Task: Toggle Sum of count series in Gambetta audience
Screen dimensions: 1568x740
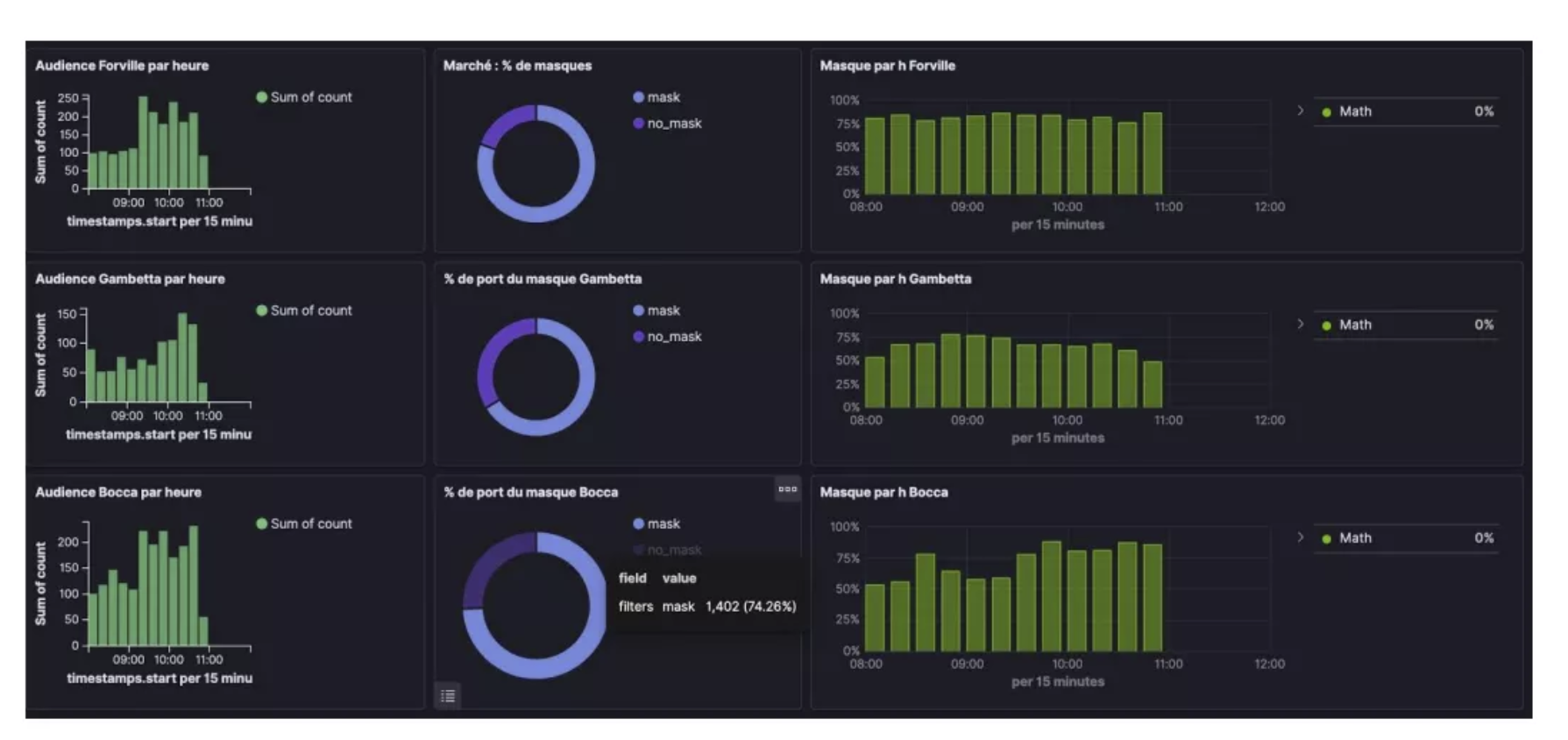Action: point(310,310)
